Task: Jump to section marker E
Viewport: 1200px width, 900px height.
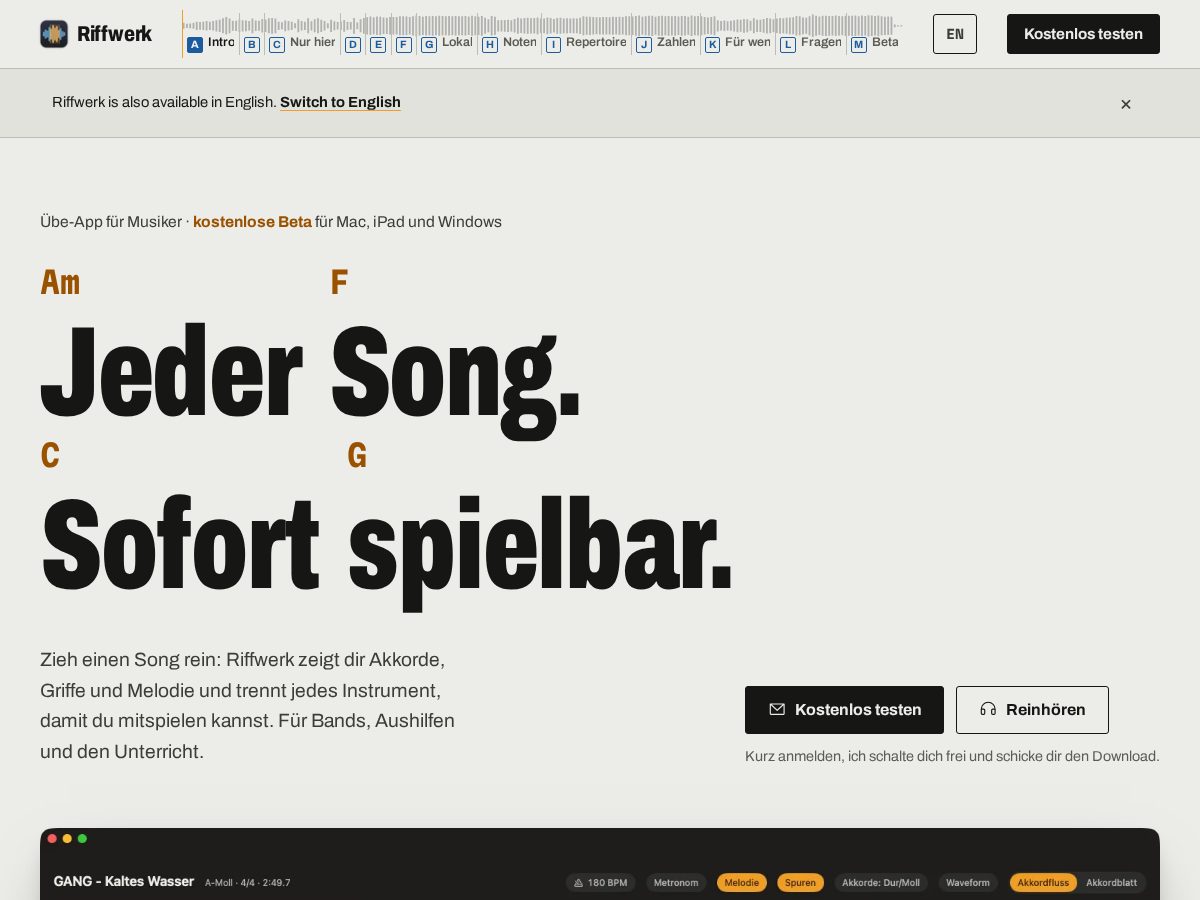Action: pyautogui.click(x=378, y=44)
